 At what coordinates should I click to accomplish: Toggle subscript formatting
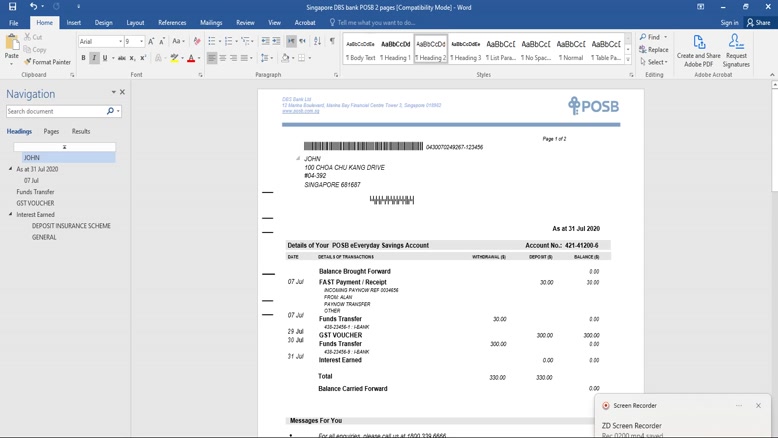(132, 58)
